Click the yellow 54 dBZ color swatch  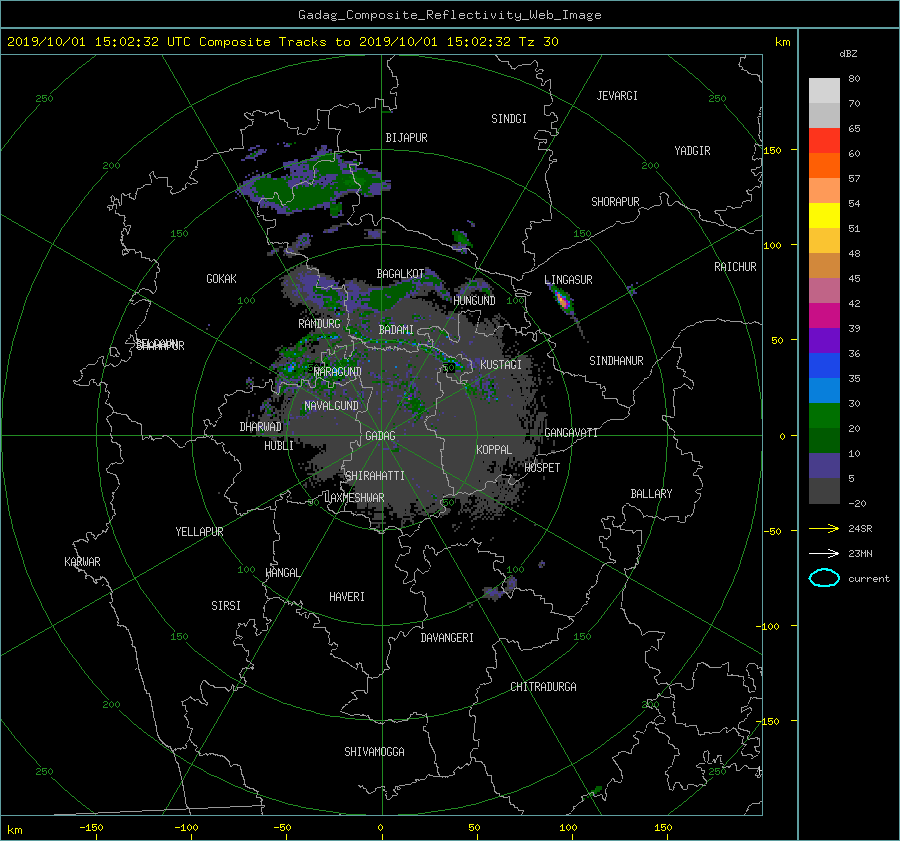[x=824, y=216]
